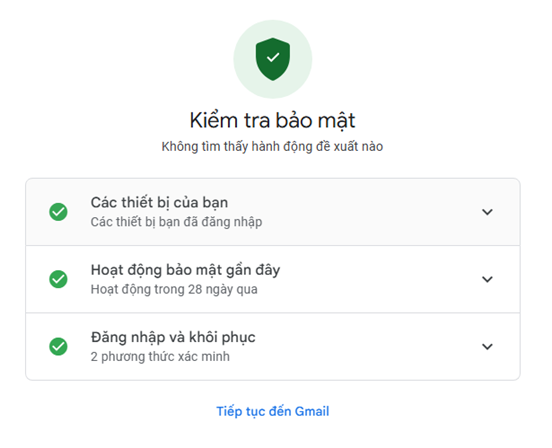Click the white checkmark inside the shield
This screenshot has height=448, width=552.
pyautogui.click(x=273, y=57)
